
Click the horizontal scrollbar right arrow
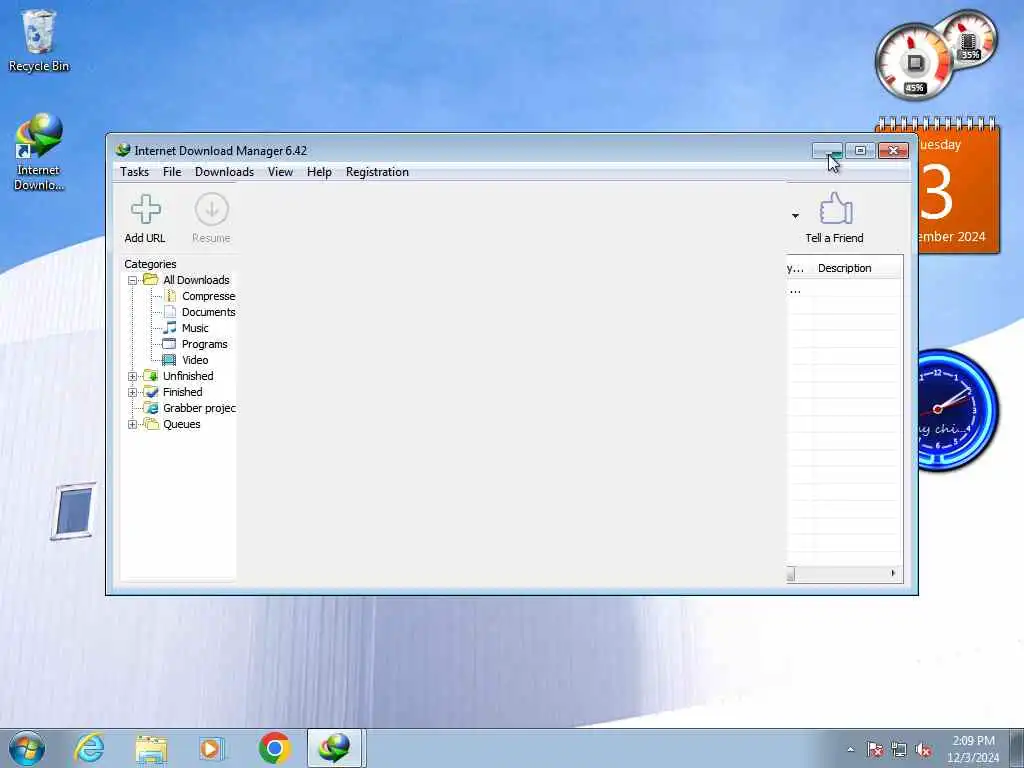893,573
